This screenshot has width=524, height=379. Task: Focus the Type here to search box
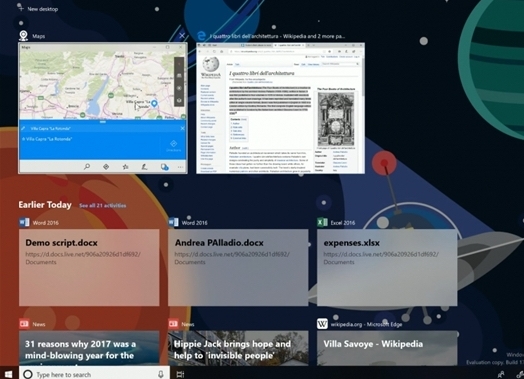(94, 374)
